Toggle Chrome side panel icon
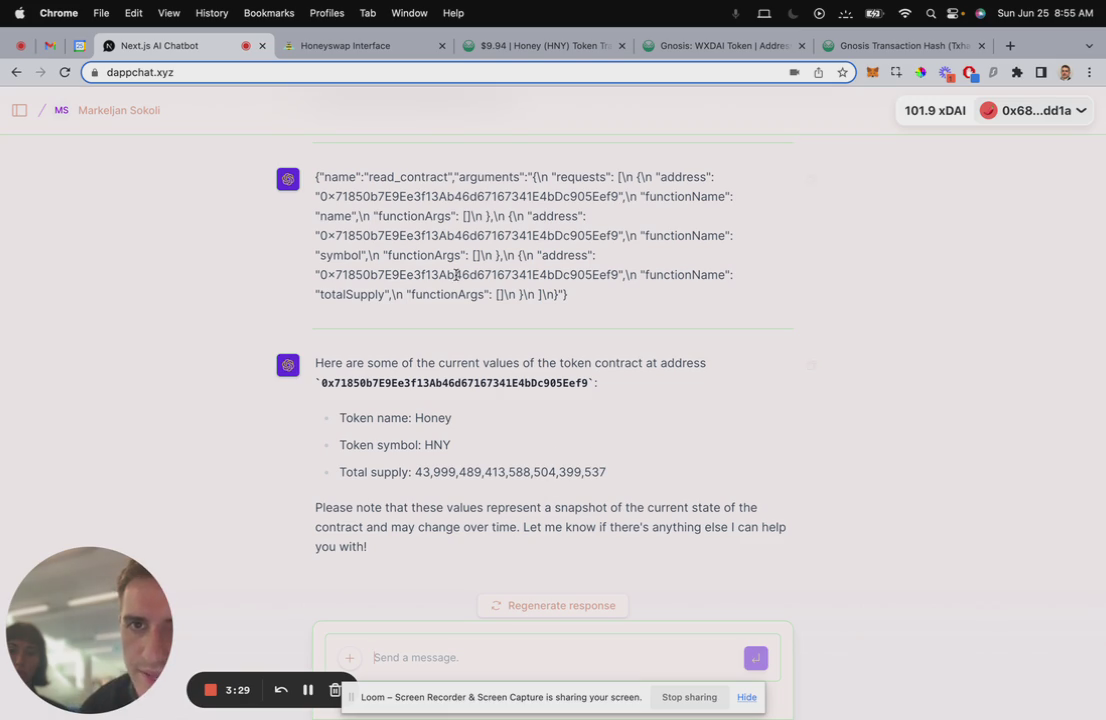The image size is (1106, 720). pos(1040,73)
